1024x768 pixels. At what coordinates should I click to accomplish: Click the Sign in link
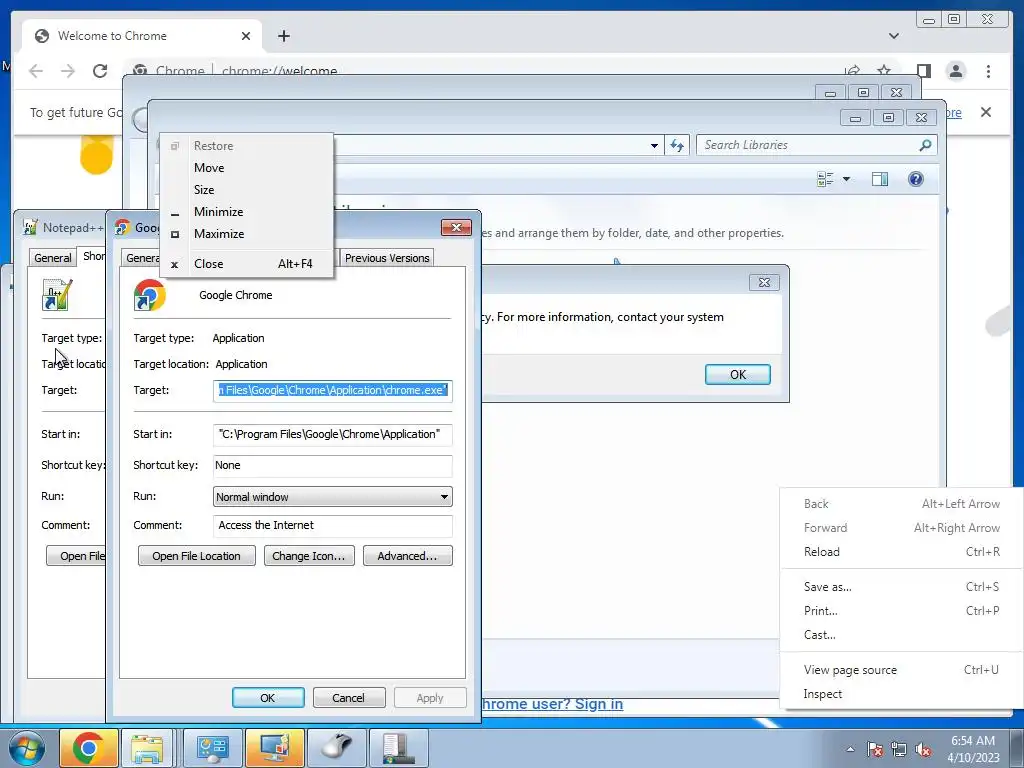(599, 704)
